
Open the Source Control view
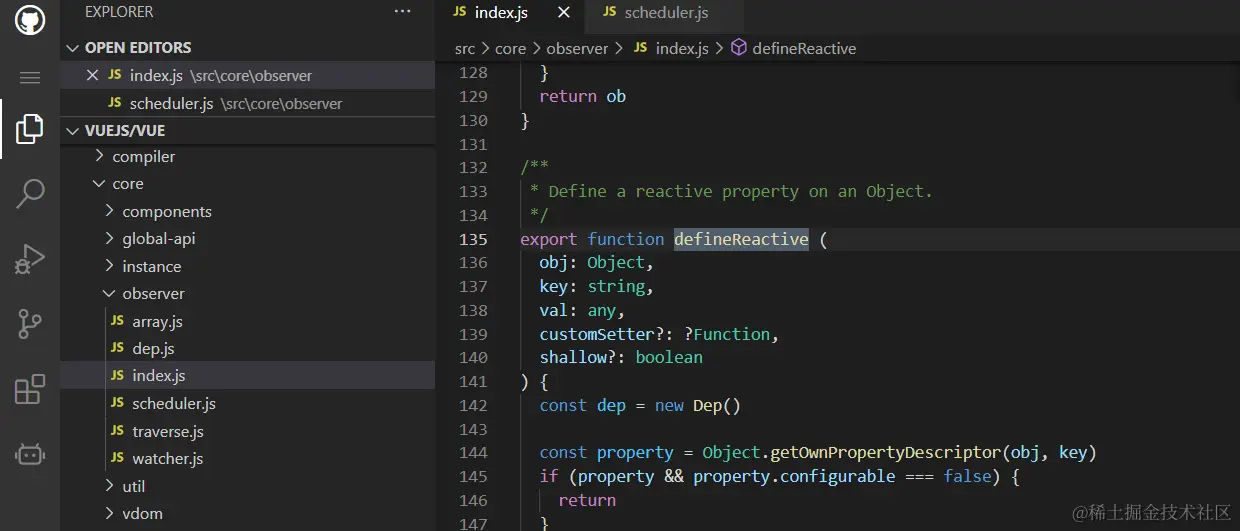30,324
